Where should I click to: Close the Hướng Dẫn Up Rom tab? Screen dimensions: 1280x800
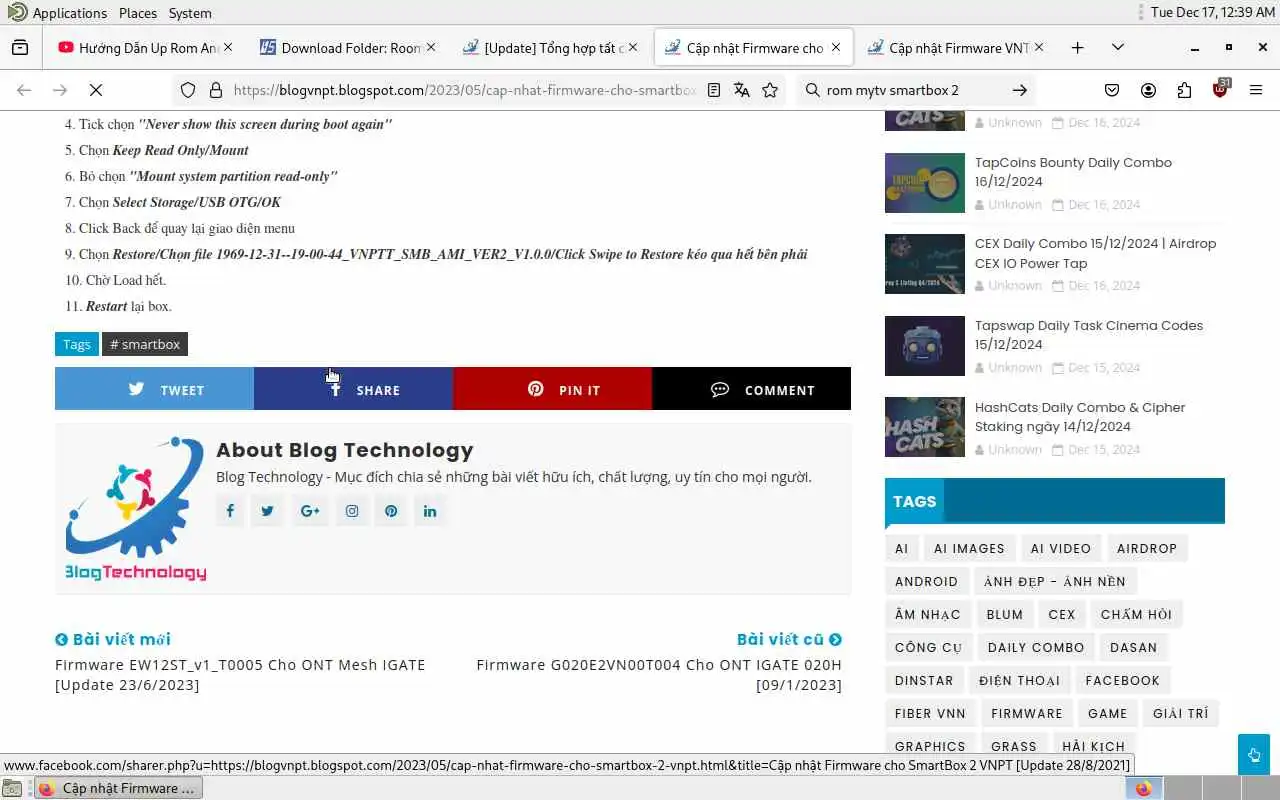point(228,47)
